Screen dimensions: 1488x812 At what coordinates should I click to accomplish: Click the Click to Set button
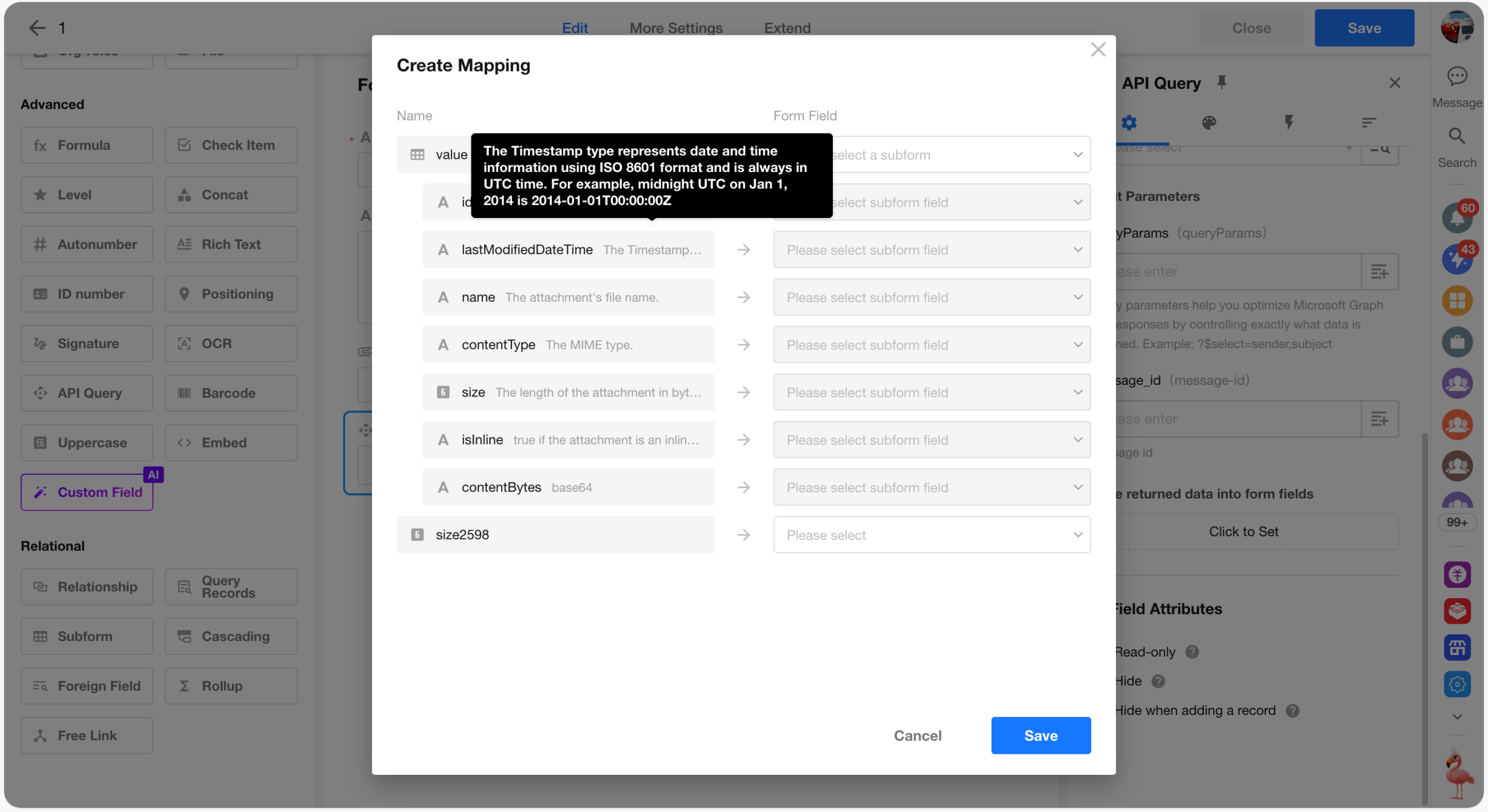pos(1243,532)
